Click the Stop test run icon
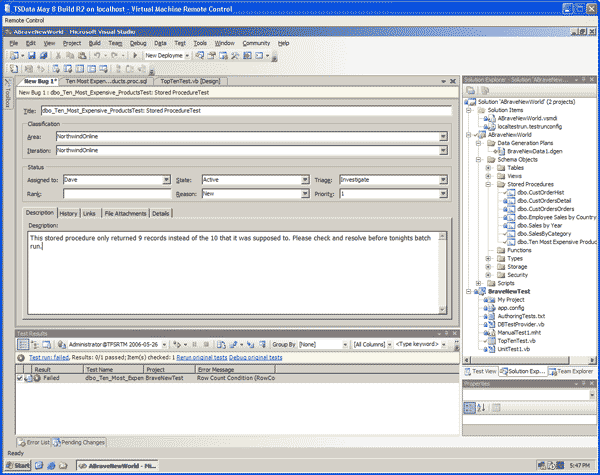This screenshot has height=475, width=600. pos(206,344)
